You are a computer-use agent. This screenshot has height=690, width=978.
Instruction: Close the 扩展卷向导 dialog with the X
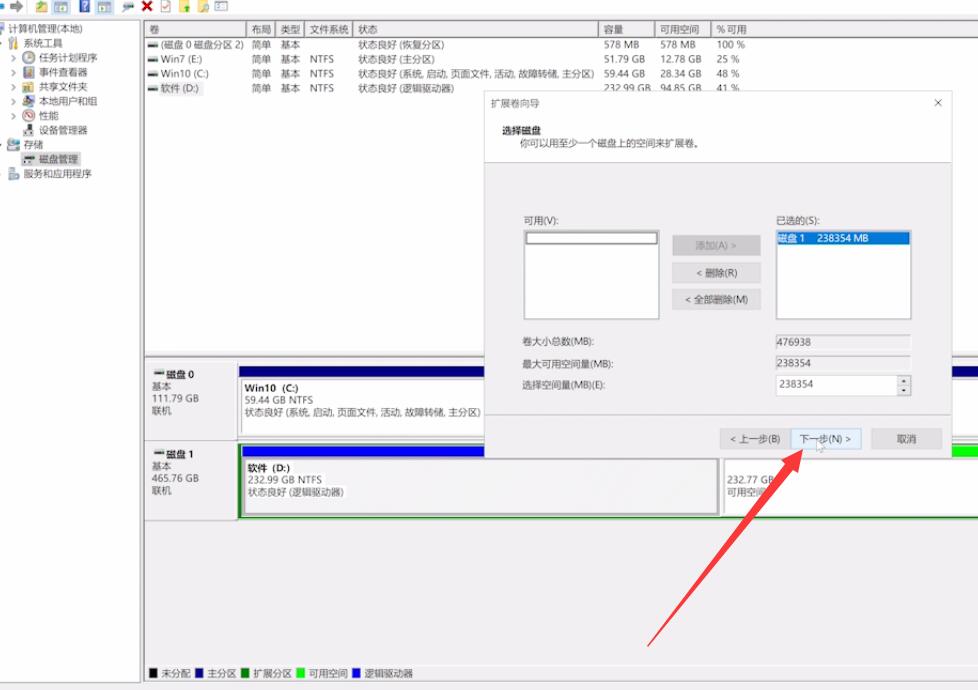tap(938, 103)
